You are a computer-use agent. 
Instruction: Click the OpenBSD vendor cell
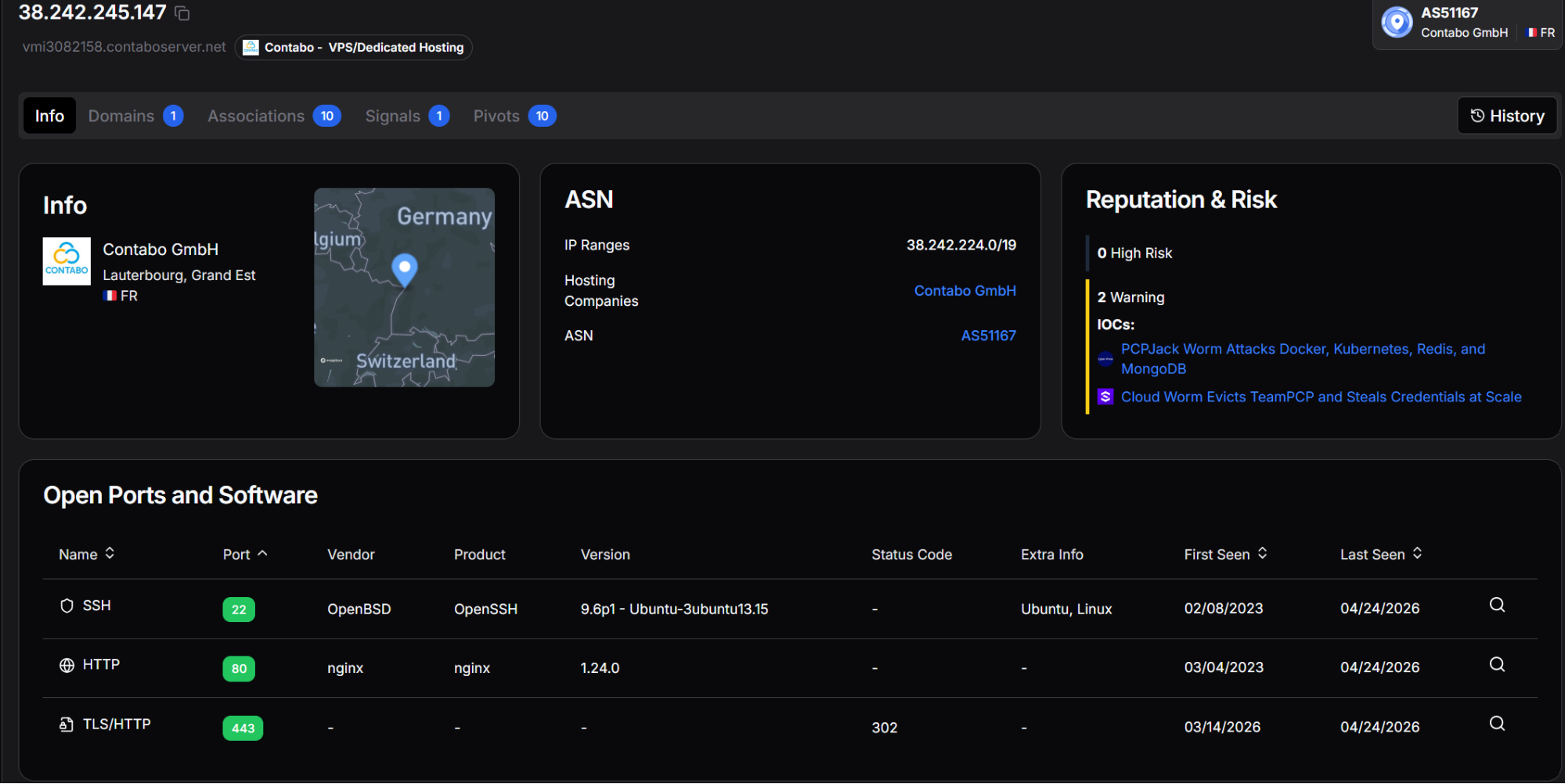(359, 609)
